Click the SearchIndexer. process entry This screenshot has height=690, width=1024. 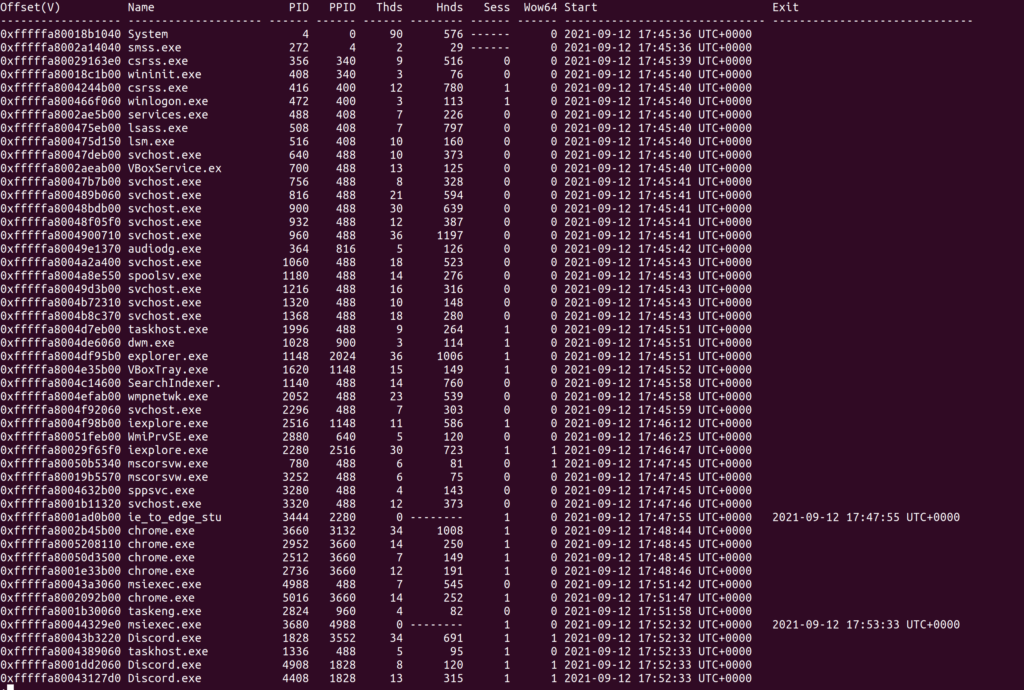(175, 382)
